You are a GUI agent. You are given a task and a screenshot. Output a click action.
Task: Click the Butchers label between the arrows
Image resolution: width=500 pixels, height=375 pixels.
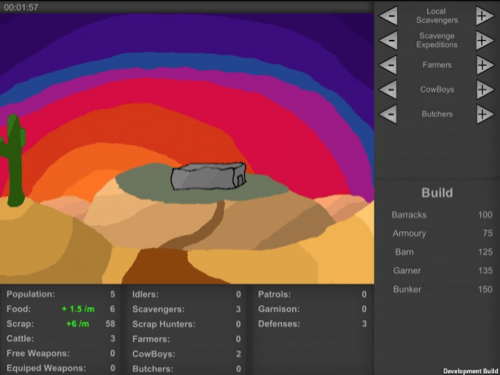[437, 114]
